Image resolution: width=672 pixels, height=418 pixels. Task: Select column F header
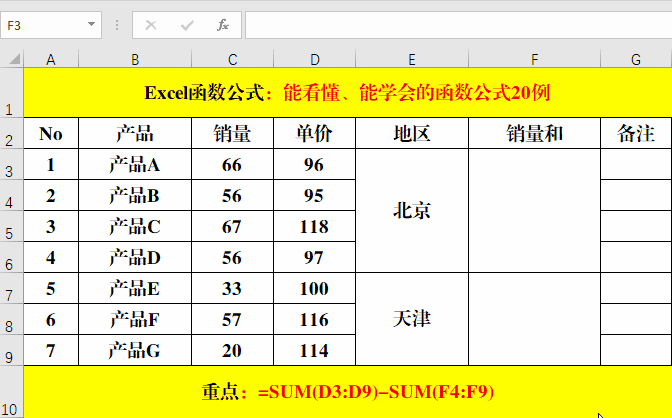coord(534,59)
